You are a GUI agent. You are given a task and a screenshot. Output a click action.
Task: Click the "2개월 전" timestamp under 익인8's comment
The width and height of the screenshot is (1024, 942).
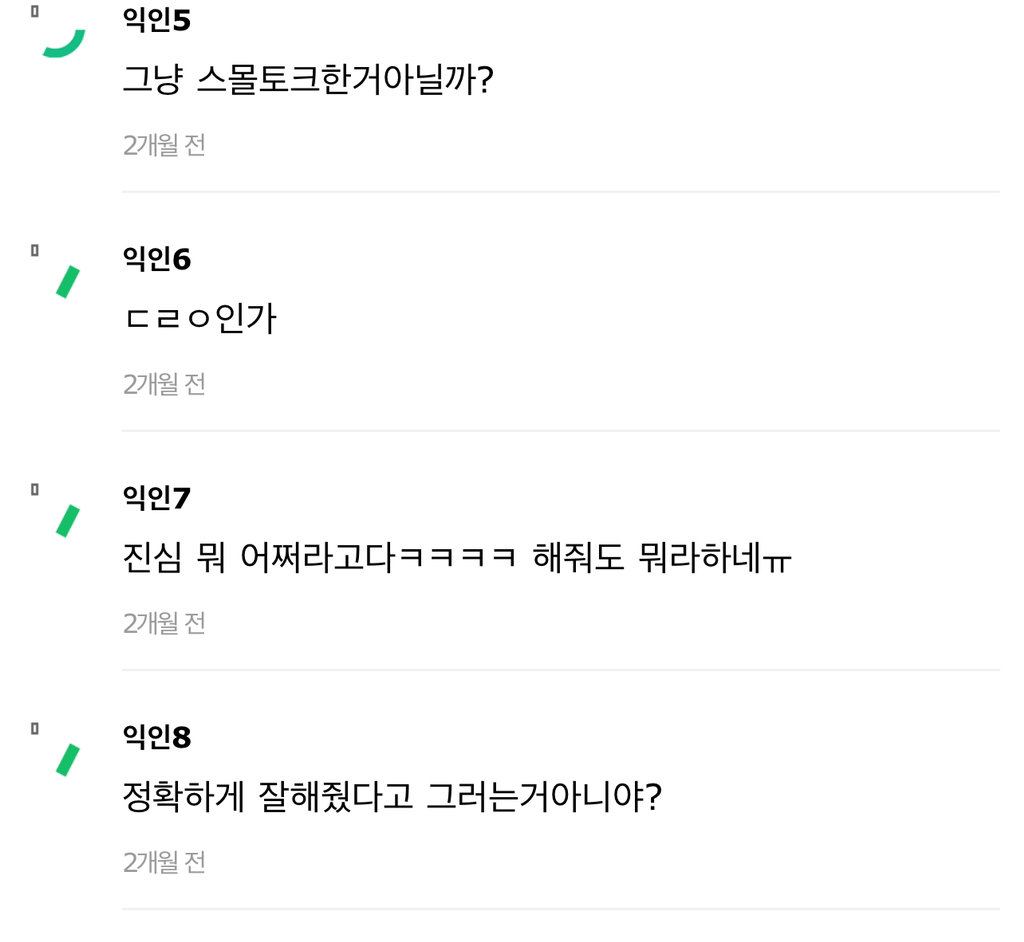coord(164,863)
